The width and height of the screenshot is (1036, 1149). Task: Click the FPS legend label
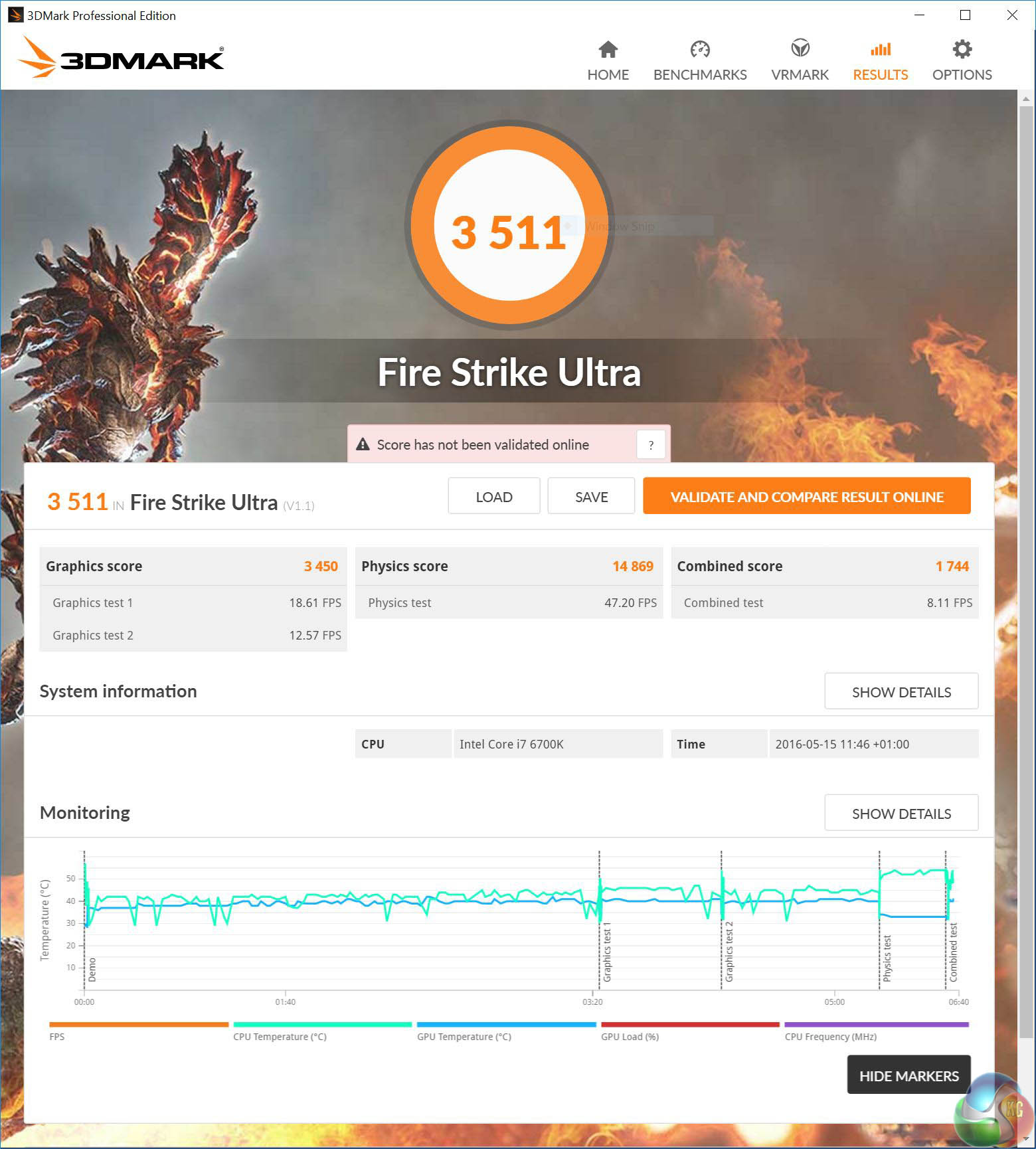(57, 1036)
